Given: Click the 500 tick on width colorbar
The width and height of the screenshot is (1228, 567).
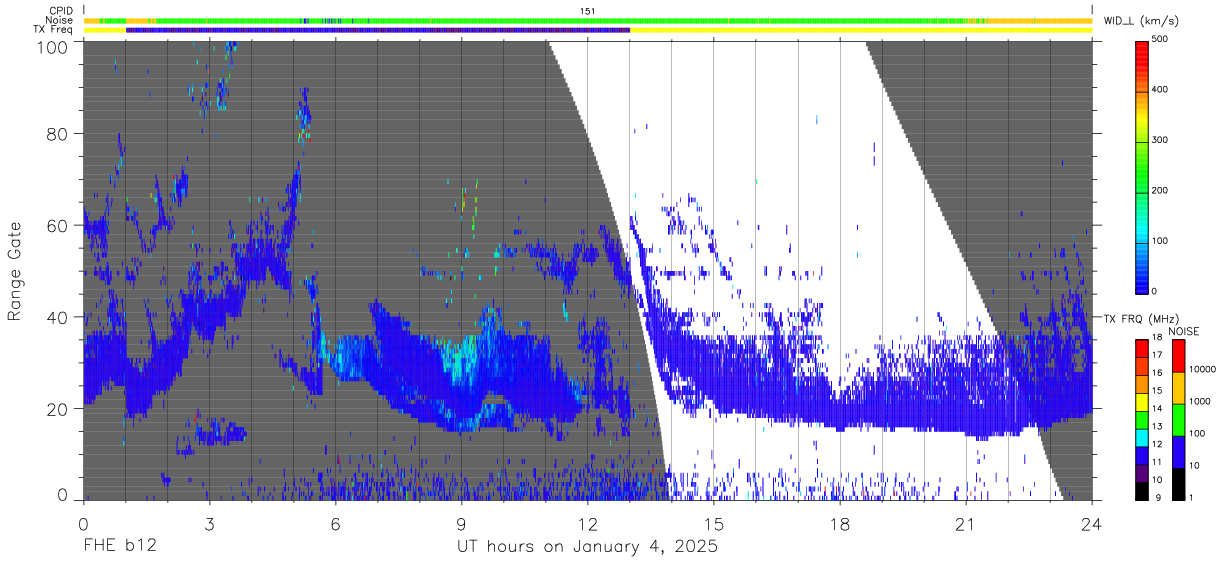Looking at the screenshot, I should tap(1159, 40).
